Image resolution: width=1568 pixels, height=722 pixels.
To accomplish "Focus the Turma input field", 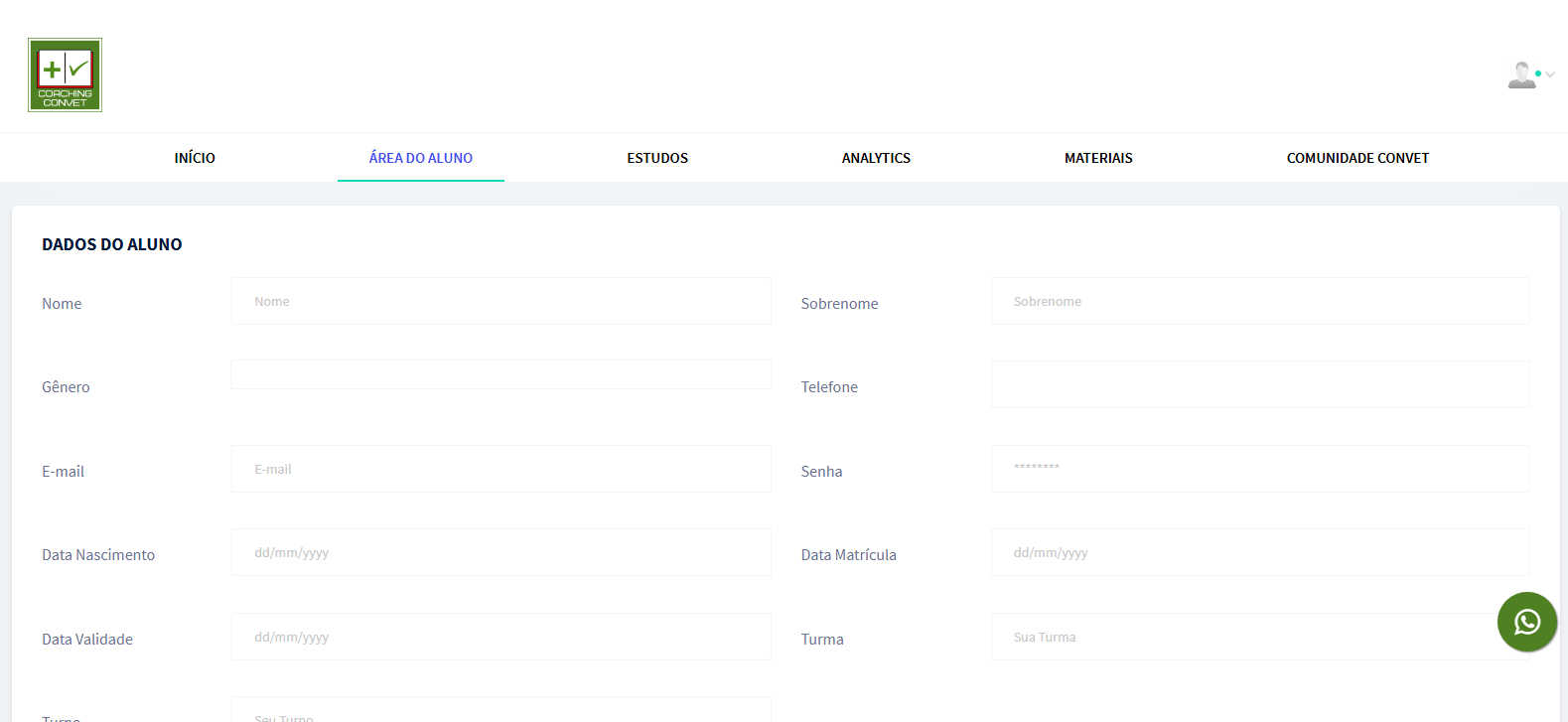I will [x=1241, y=637].
